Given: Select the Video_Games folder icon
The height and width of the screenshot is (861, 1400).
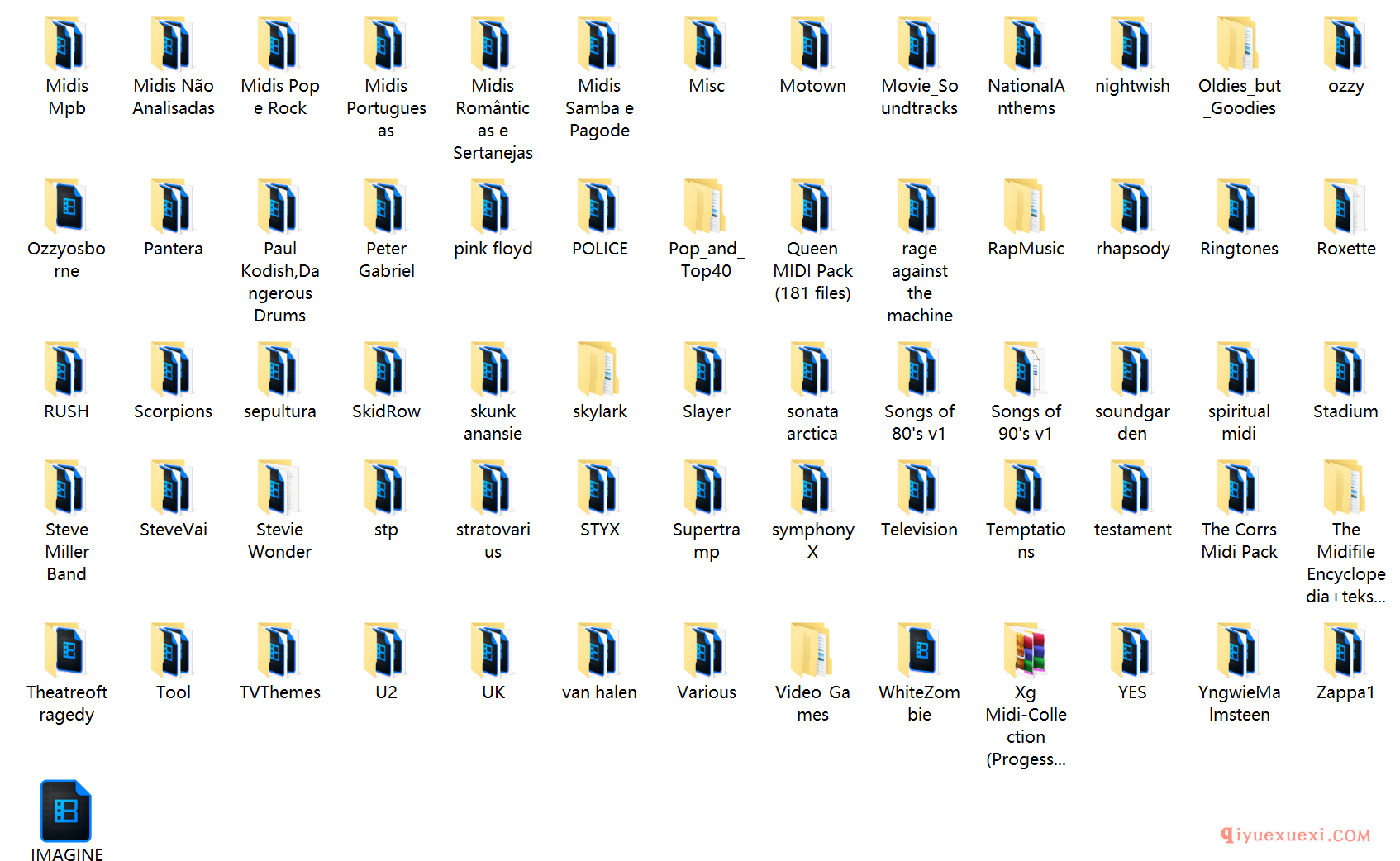Looking at the screenshot, I should pyautogui.click(x=812, y=651).
